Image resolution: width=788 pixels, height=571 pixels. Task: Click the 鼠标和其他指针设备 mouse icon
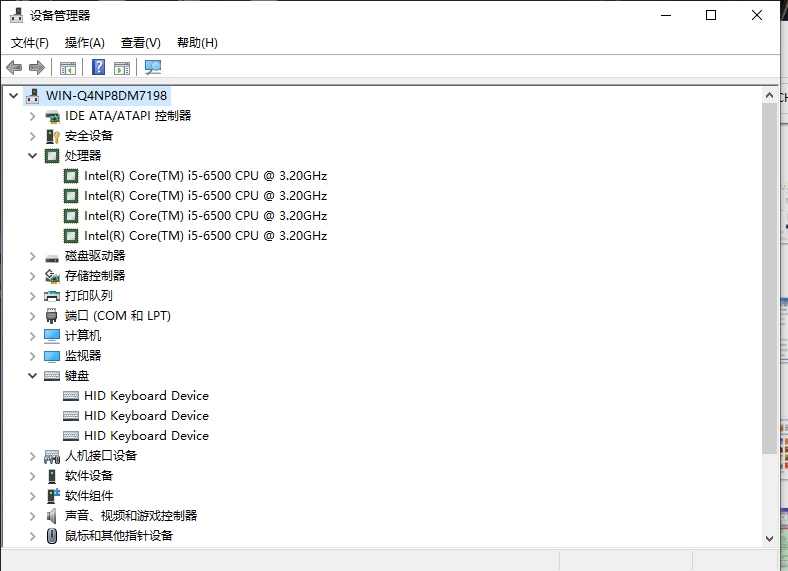tap(52, 536)
